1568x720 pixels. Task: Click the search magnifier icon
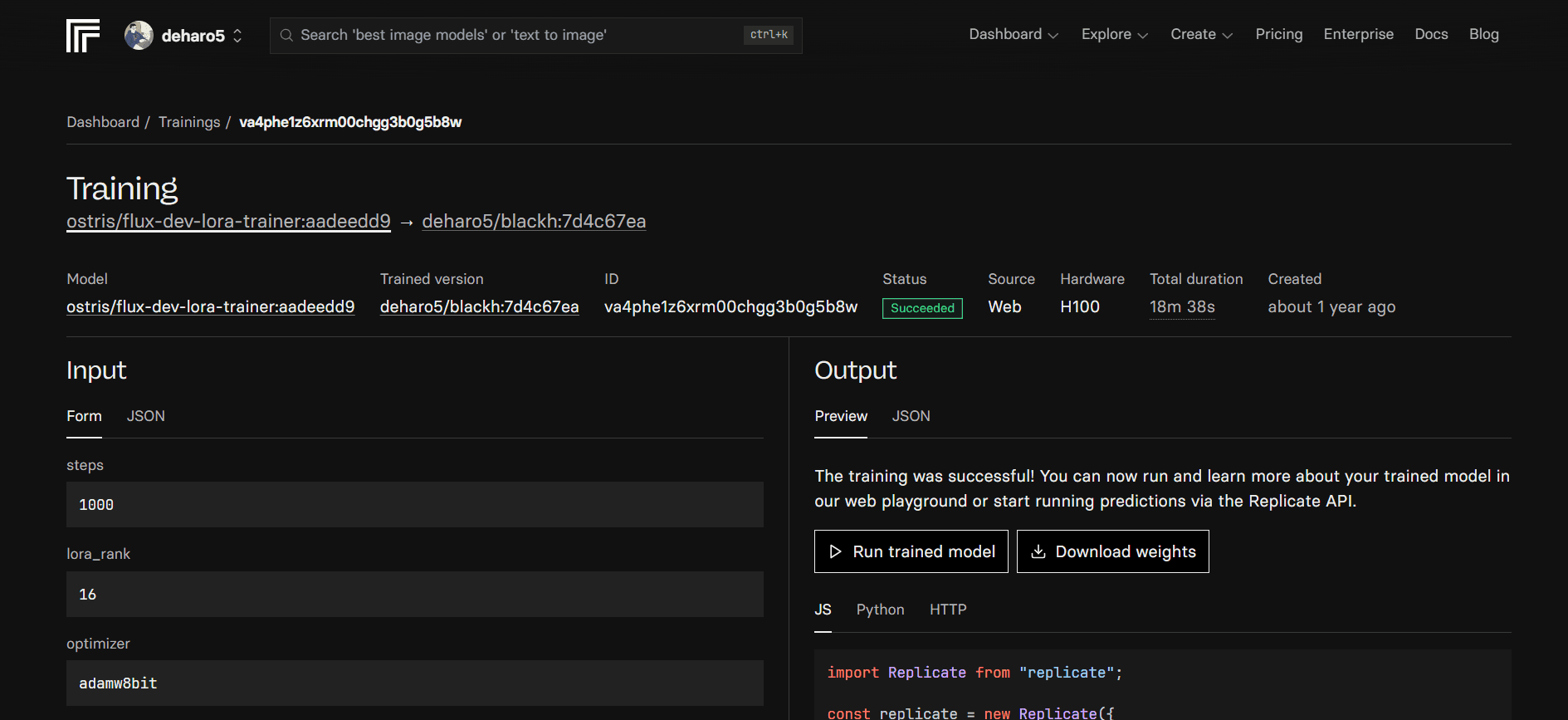286,36
